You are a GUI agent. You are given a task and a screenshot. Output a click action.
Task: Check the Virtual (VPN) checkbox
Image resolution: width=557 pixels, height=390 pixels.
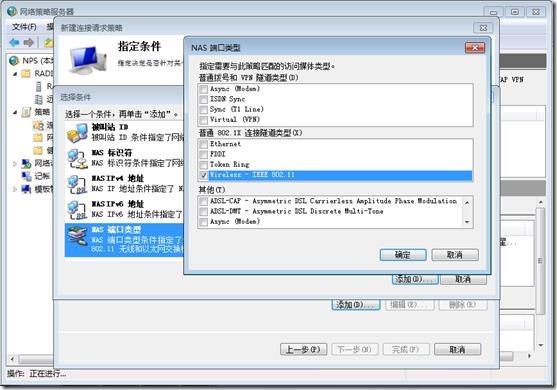(x=204, y=120)
